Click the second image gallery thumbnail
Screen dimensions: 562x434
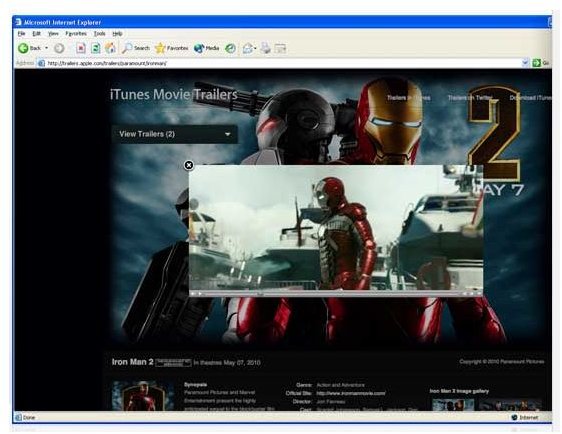pos(510,405)
